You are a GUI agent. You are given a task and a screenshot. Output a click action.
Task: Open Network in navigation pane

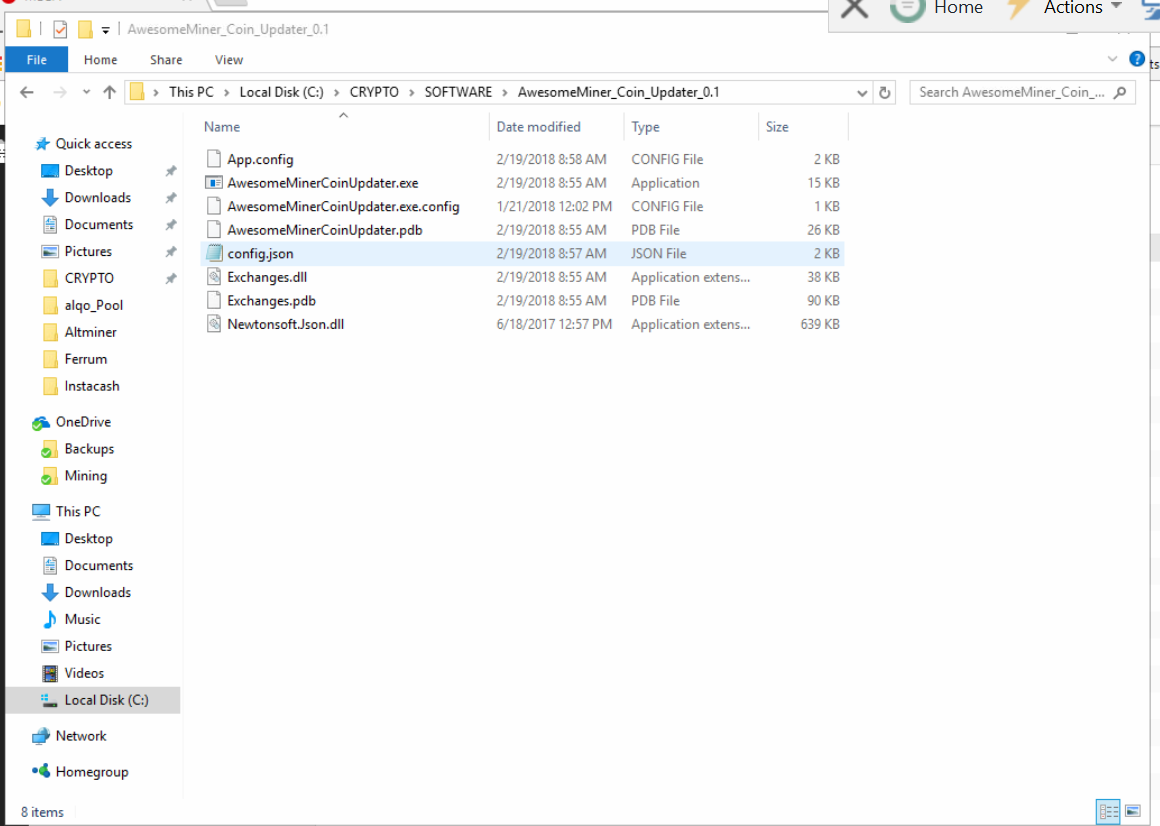point(81,737)
